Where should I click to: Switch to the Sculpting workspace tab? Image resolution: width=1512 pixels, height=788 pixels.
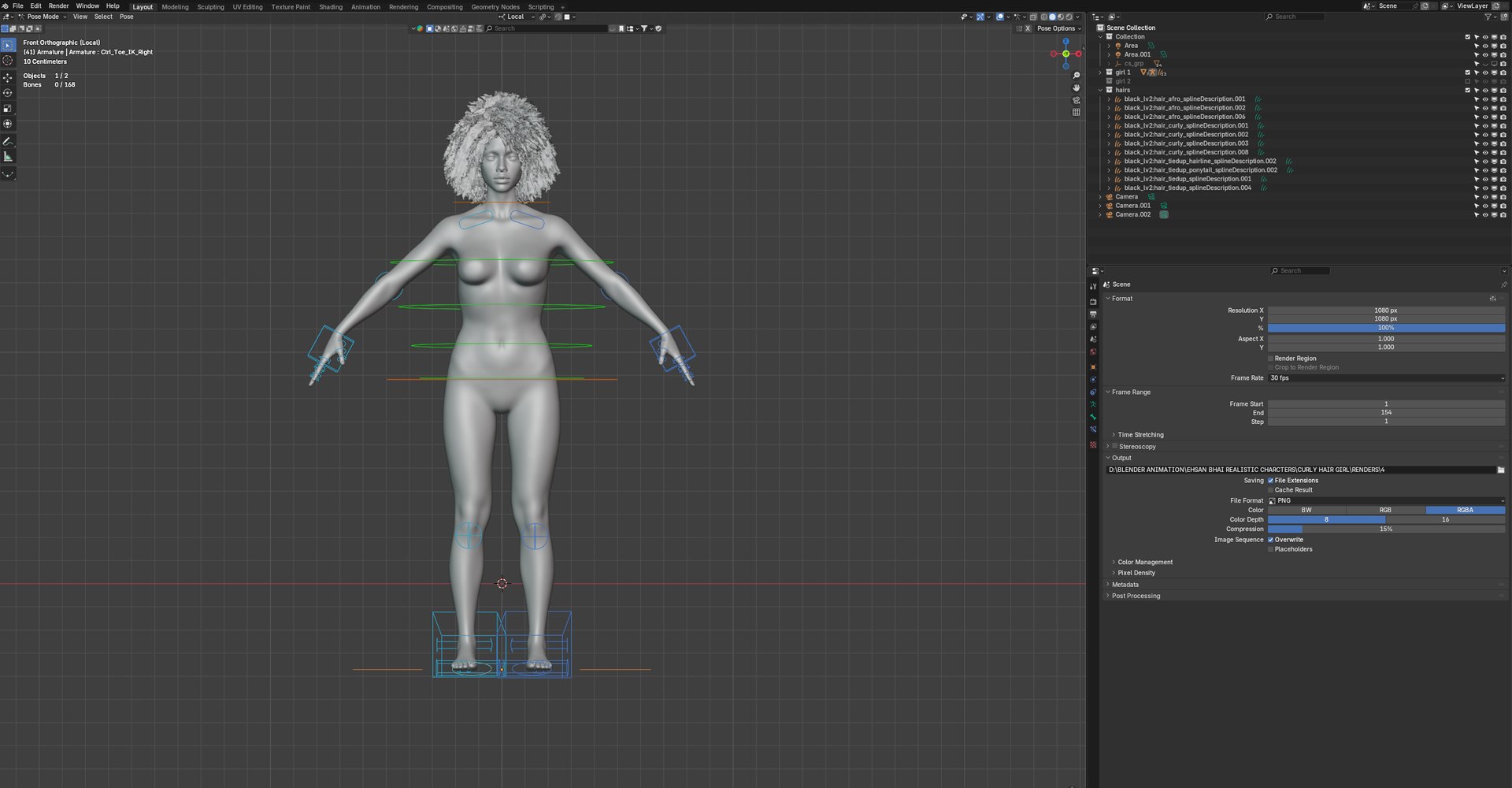[x=210, y=7]
